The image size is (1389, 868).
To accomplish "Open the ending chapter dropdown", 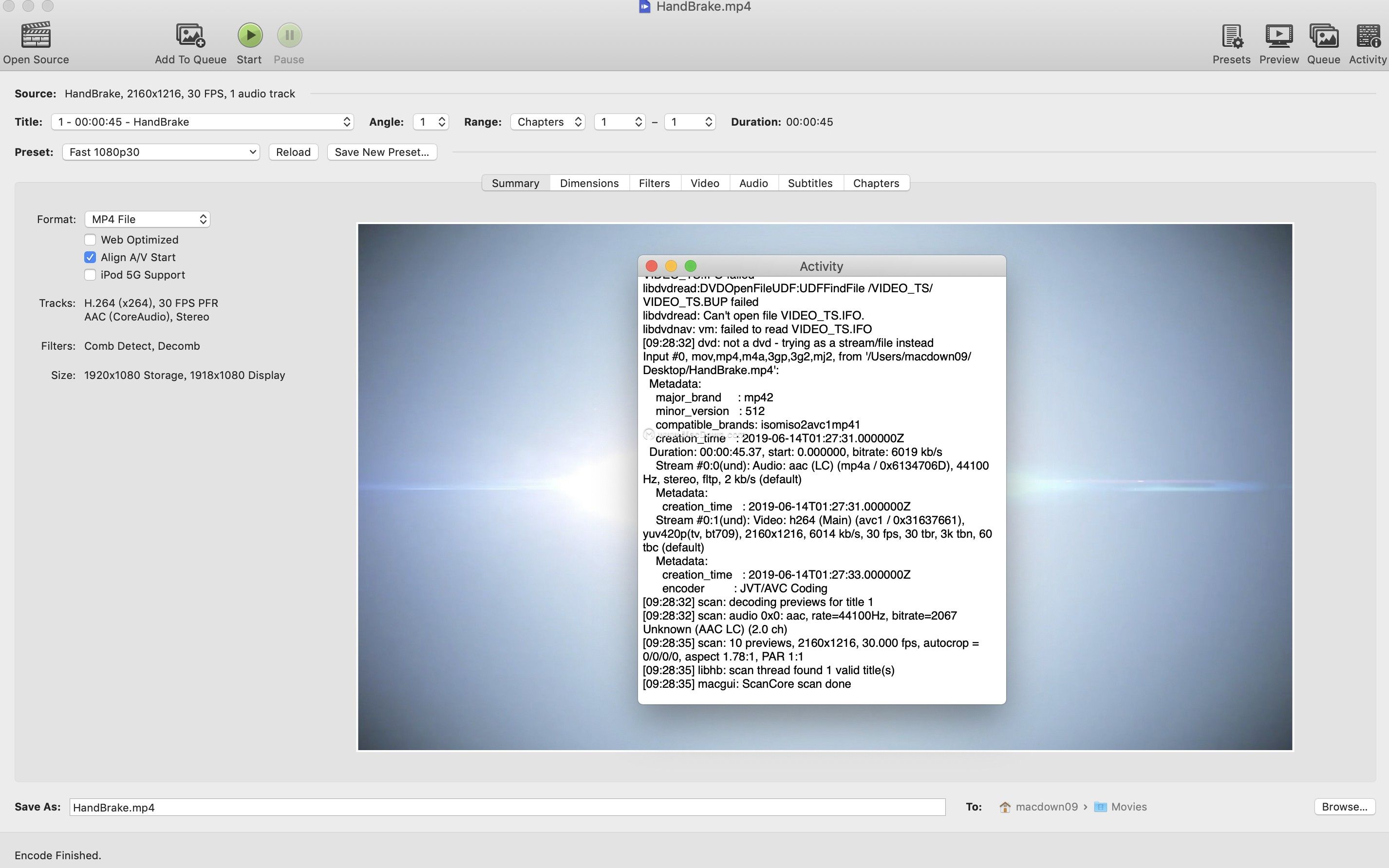I will coord(690,122).
